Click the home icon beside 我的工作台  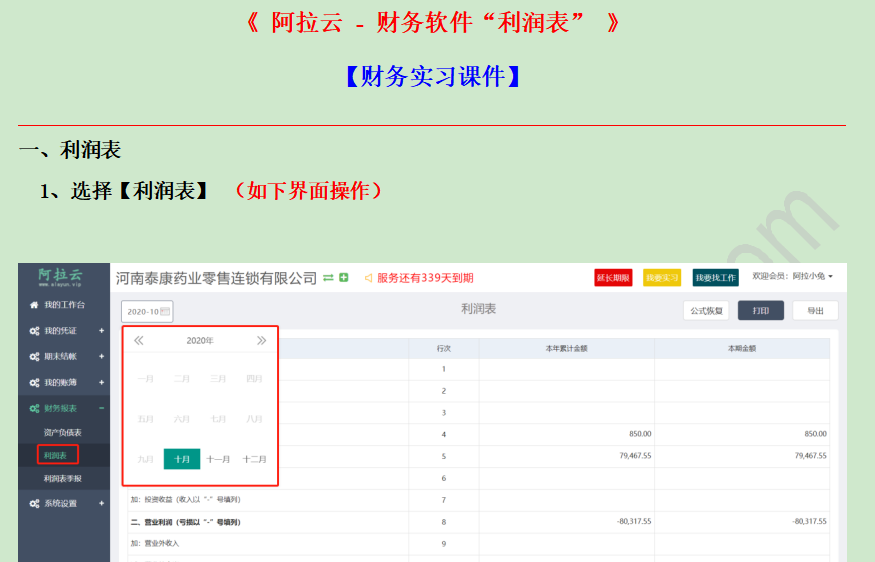[34, 305]
